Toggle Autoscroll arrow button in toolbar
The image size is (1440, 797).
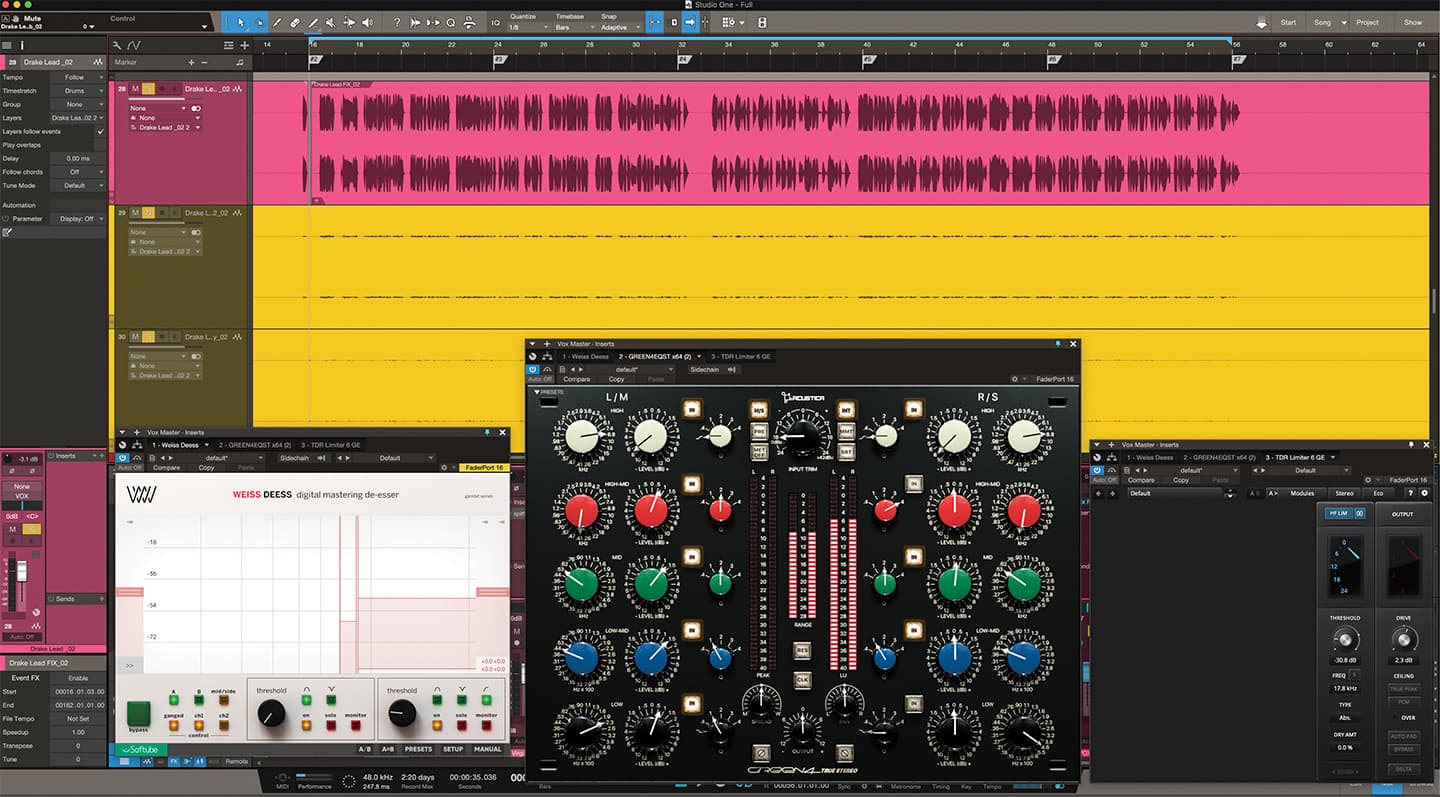(x=690, y=22)
